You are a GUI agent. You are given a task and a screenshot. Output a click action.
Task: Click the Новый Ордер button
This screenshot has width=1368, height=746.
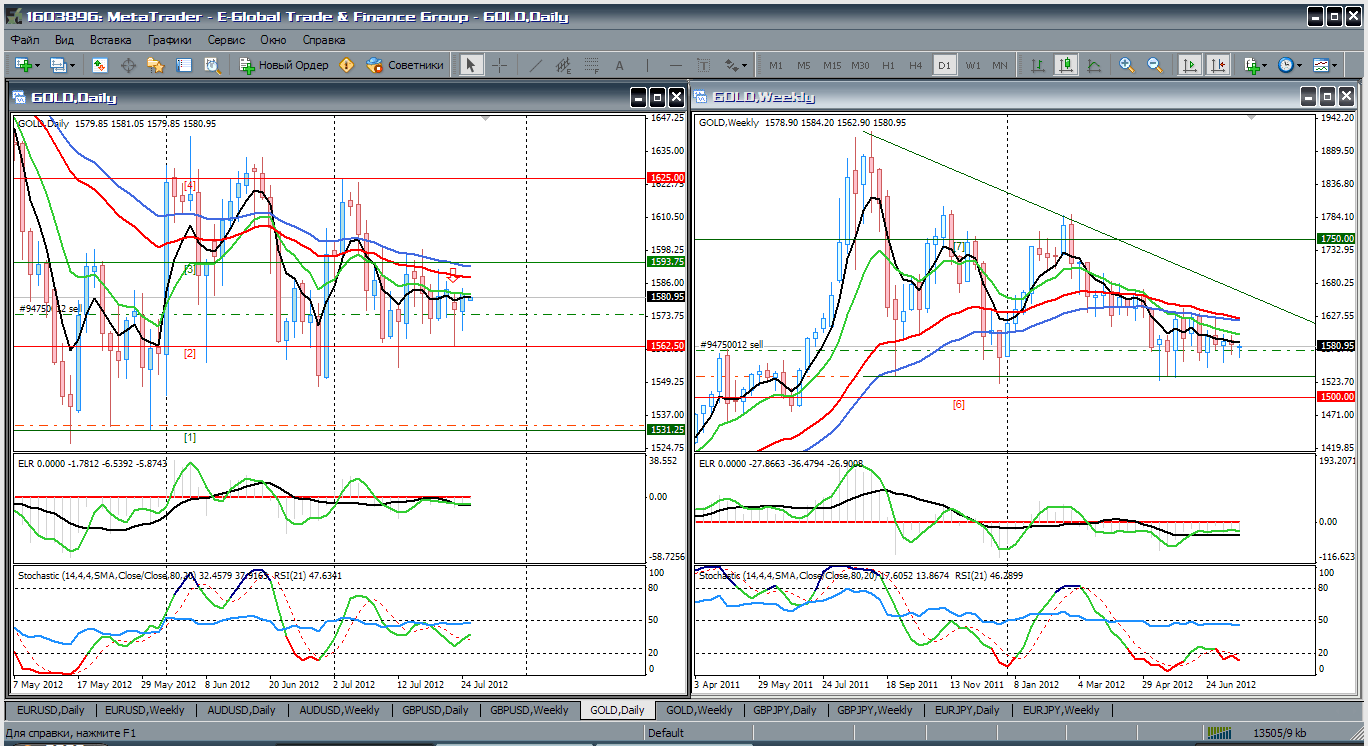tap(284, 65)
